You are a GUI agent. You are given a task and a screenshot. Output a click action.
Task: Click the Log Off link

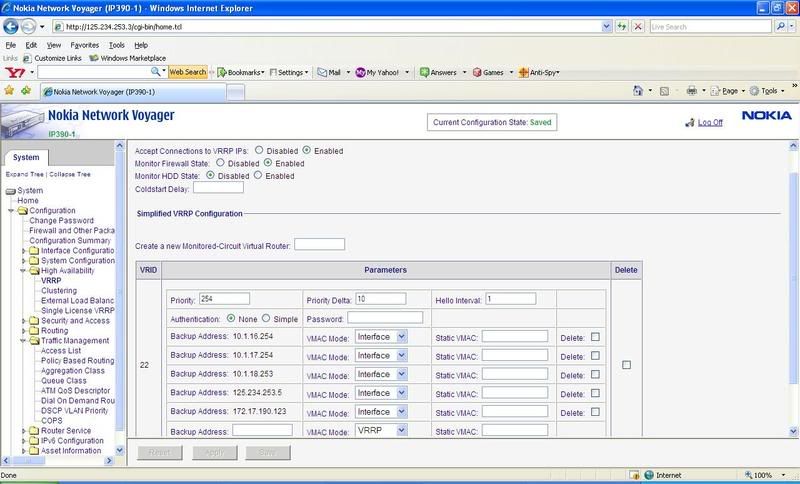point(710,122)
